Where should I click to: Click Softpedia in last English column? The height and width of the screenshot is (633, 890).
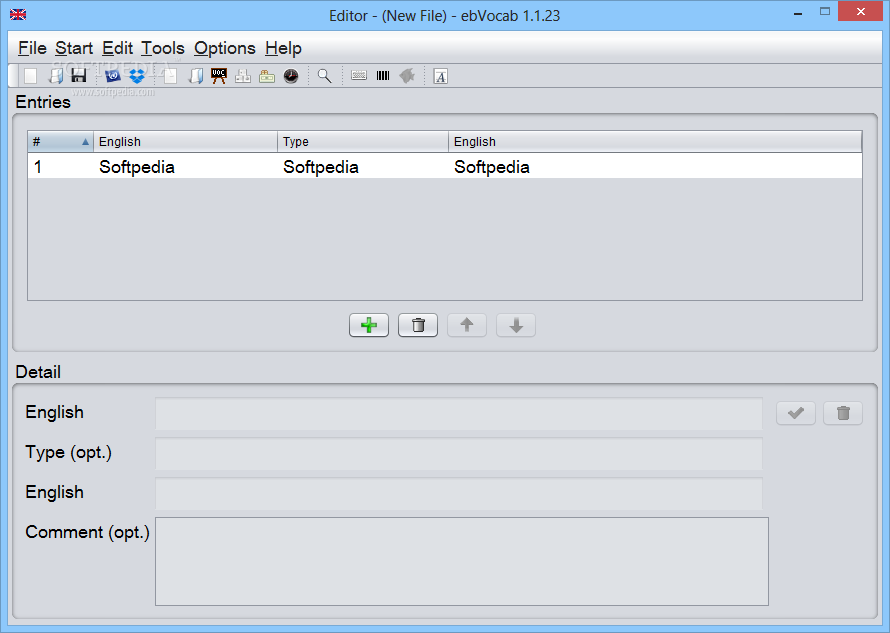(492, 167)
